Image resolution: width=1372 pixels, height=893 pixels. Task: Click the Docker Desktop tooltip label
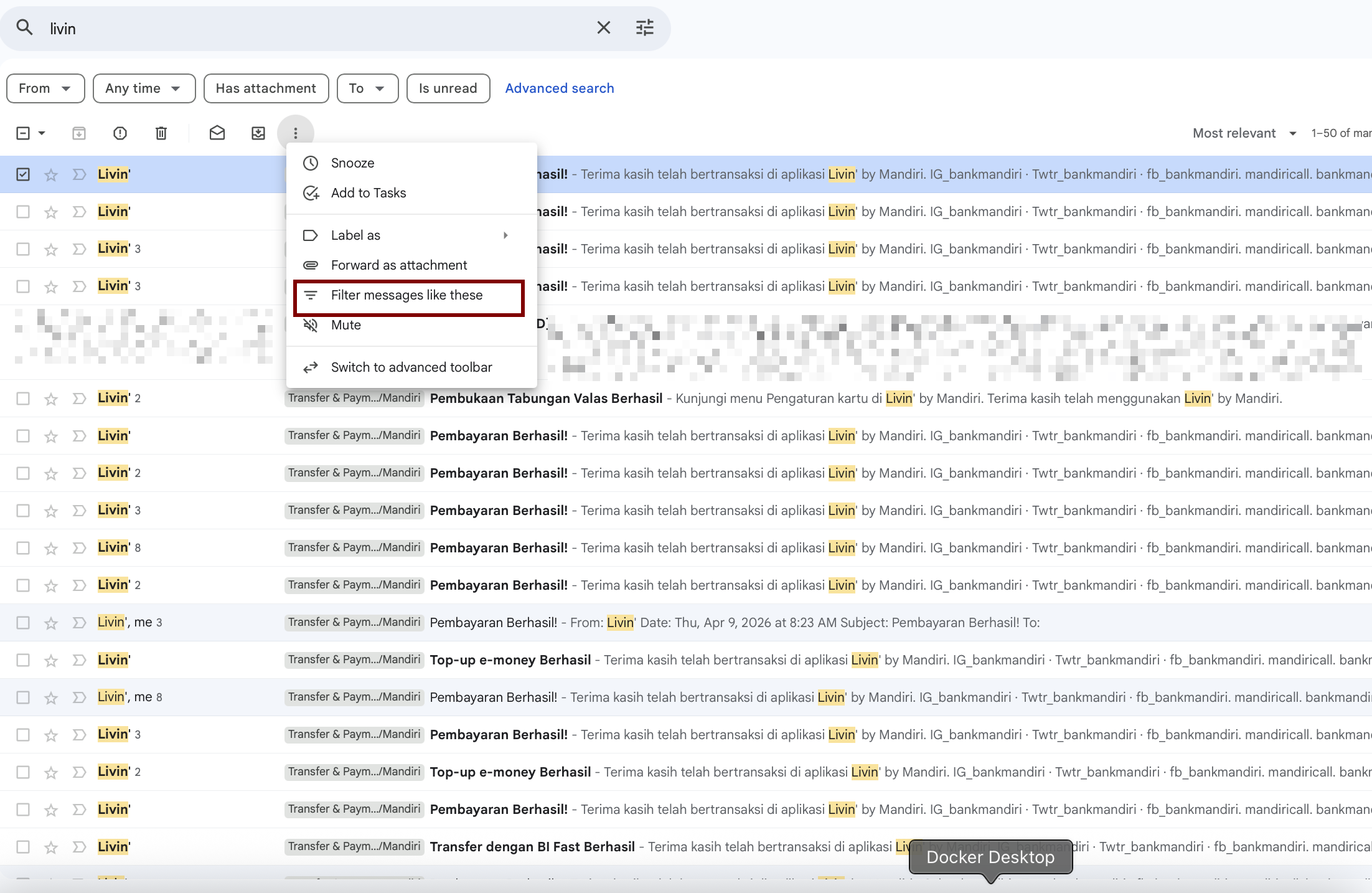pos(990,857)
